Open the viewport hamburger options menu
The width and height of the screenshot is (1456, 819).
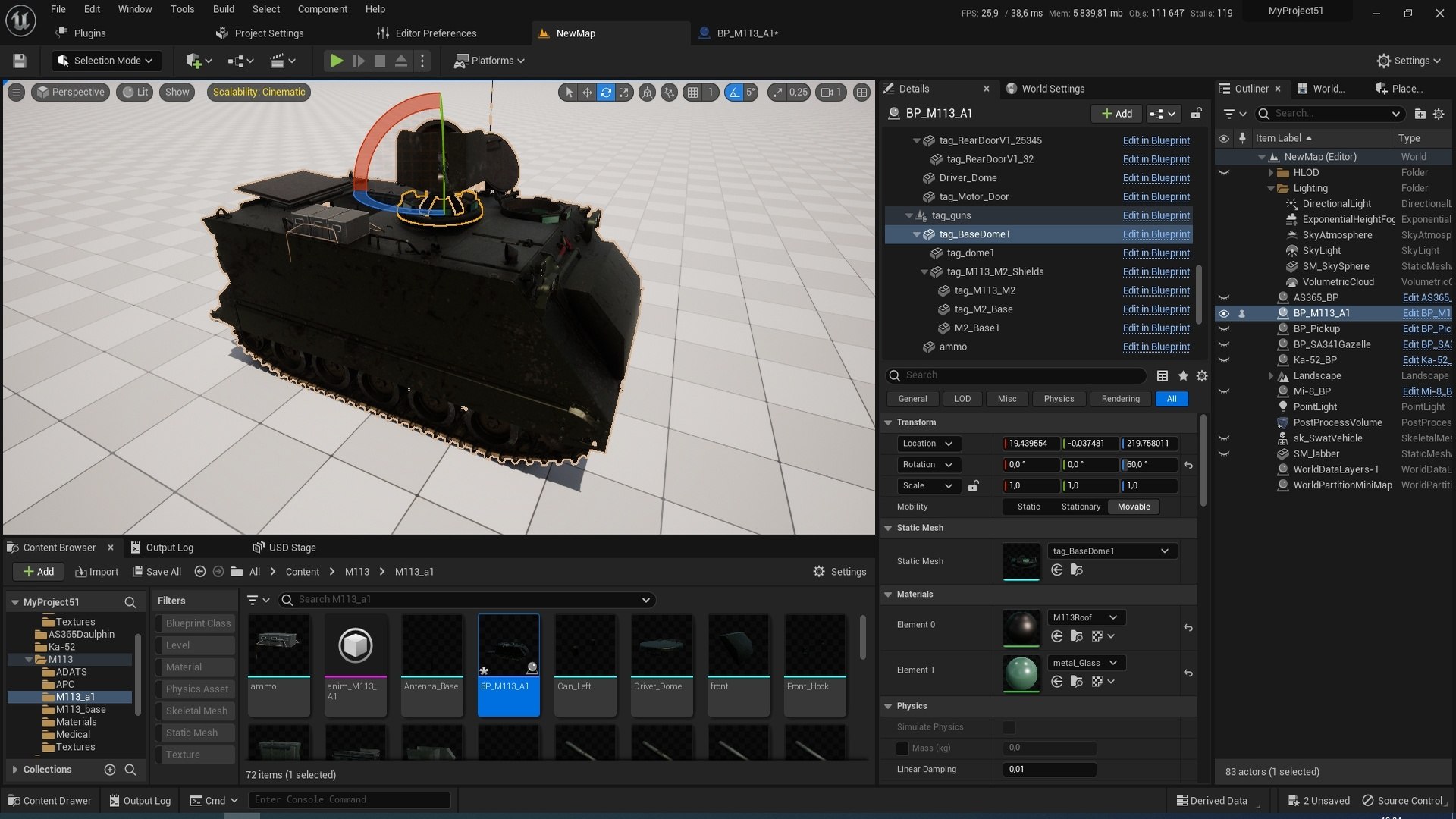pos(16,93)
